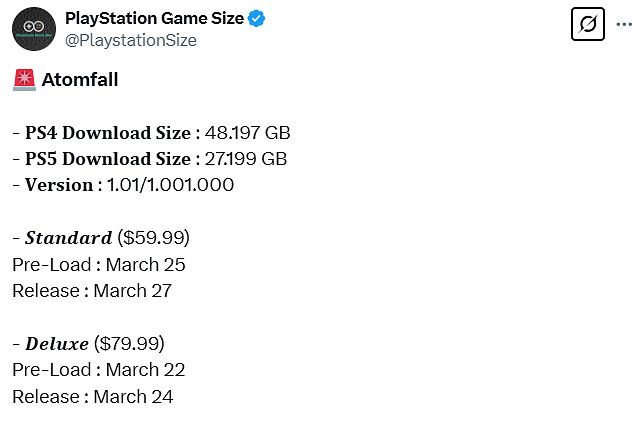The image size is (632, 430).
Task: Click the Pre-Load : March 22 line
Action: [x=99, y=370]
